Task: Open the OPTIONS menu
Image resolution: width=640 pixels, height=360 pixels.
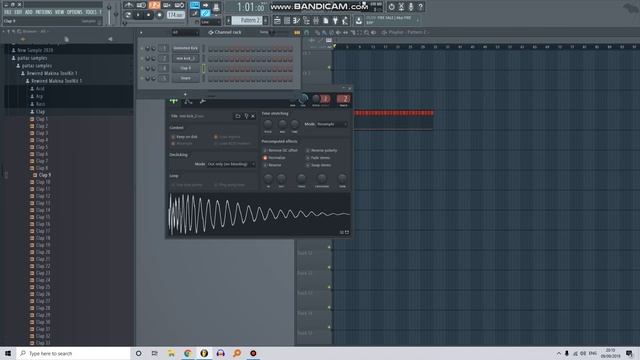Action: click(75, 12)
